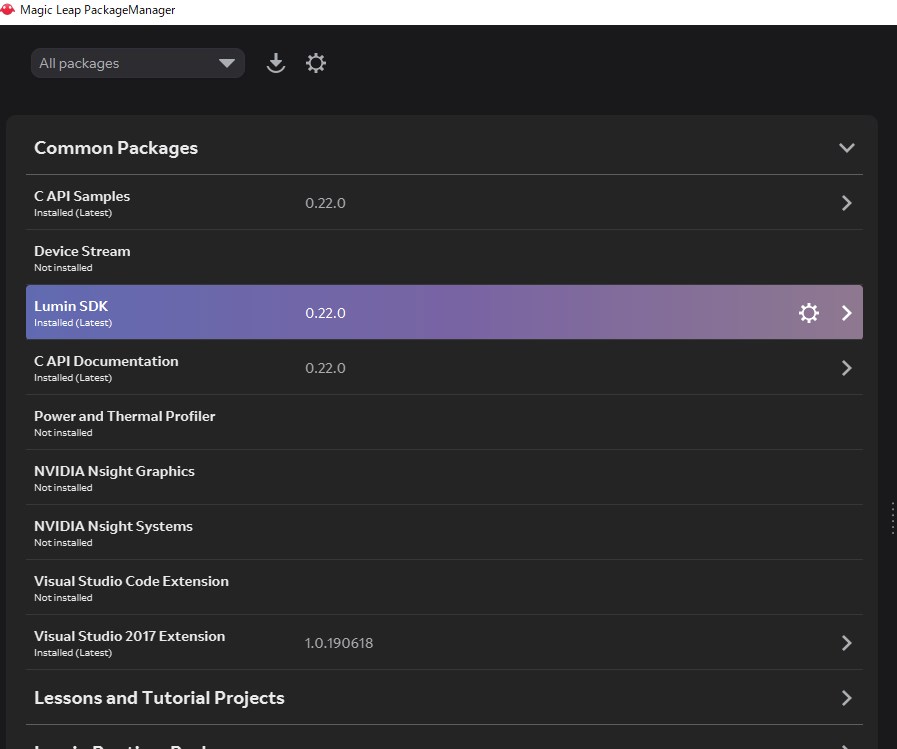Click Installed (Latest) status under C API Samples
This screenshot has height=749, width=897.
pos(73,213)
